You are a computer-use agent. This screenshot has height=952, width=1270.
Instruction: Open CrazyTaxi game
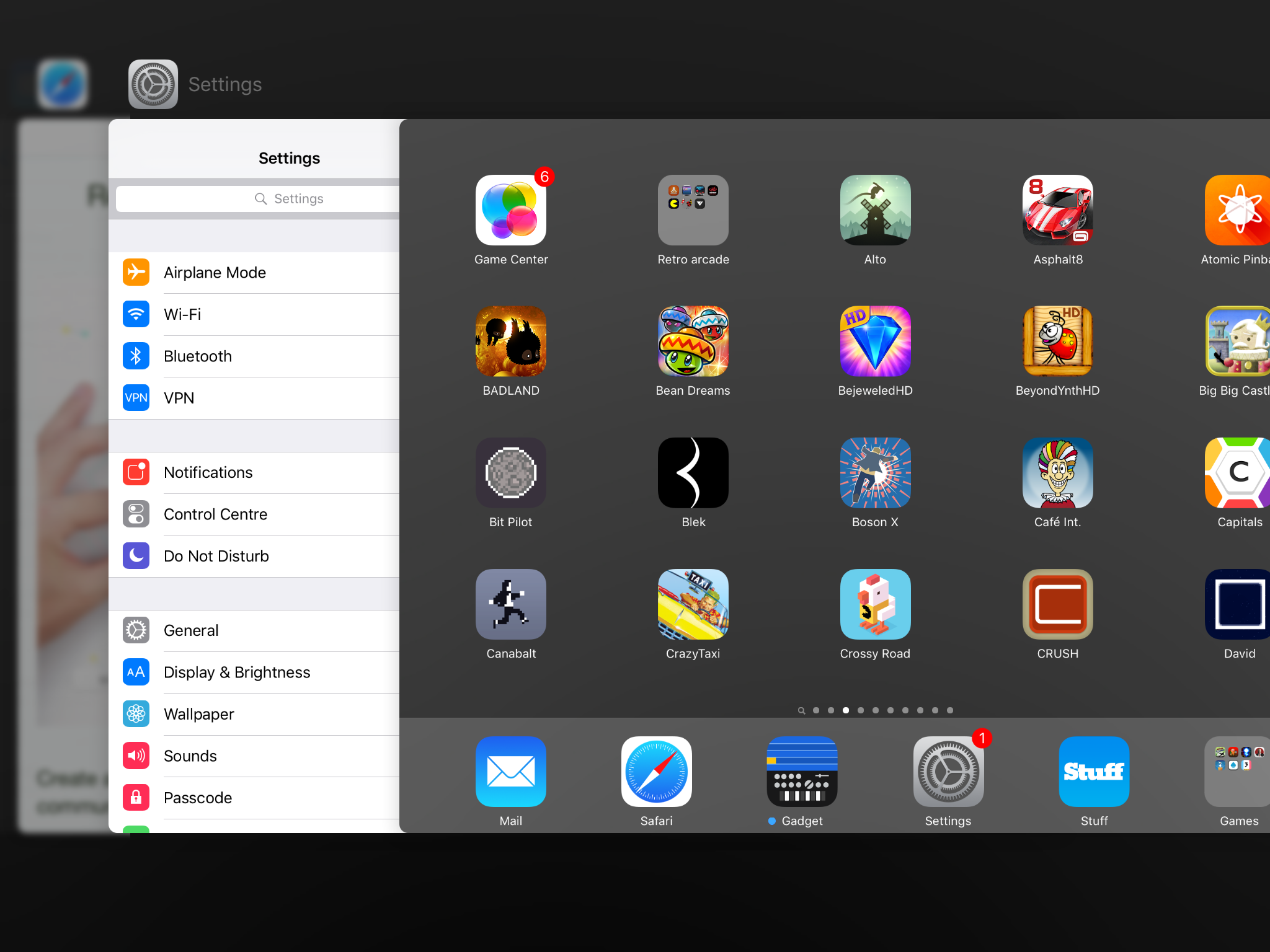[693, 604]
